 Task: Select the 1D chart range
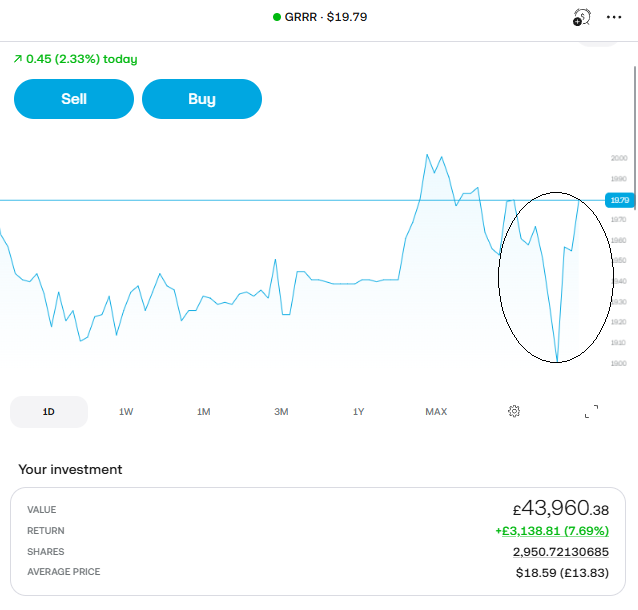coord(49,412)
